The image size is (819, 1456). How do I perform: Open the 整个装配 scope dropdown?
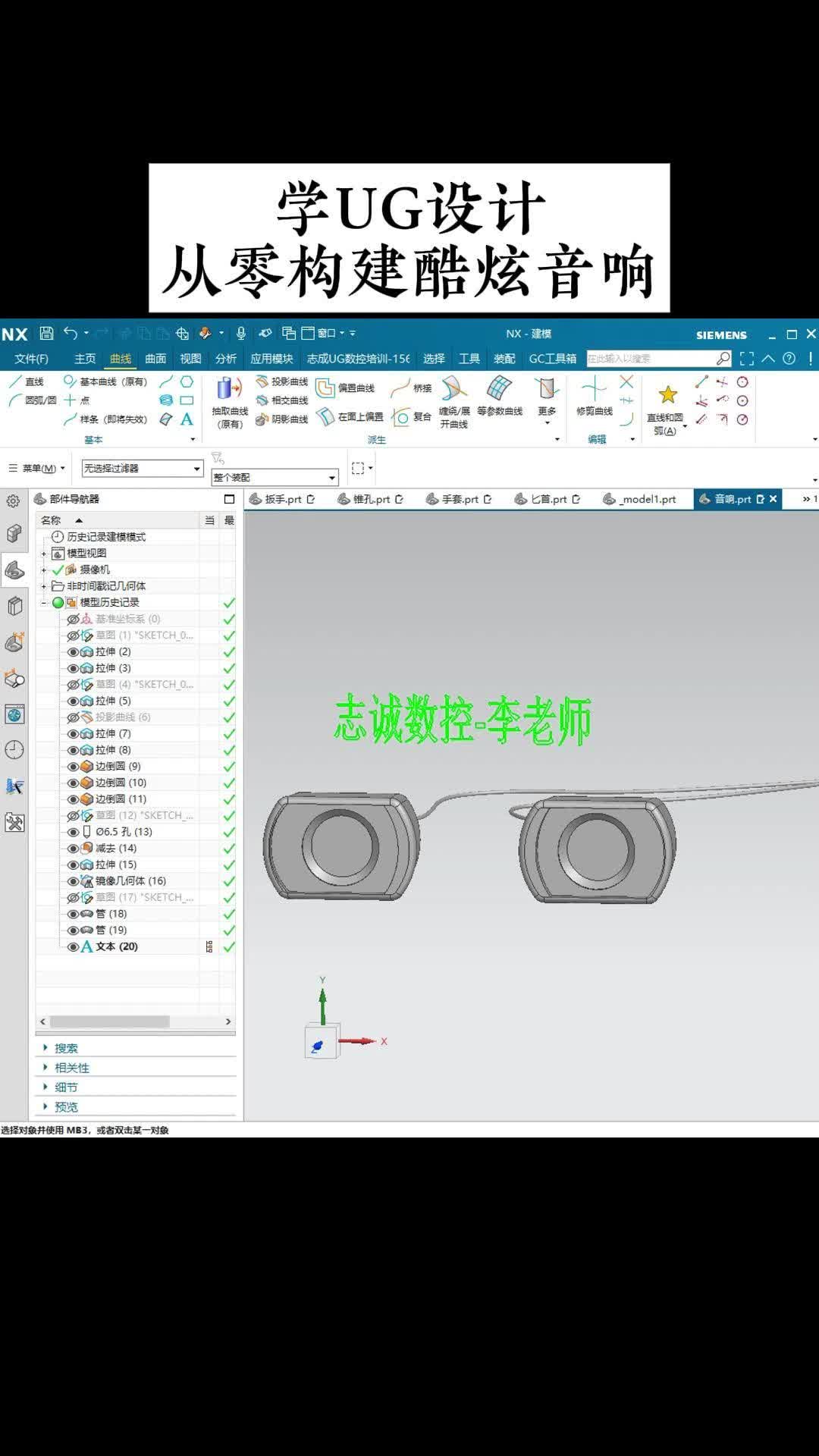coord(274,477)
